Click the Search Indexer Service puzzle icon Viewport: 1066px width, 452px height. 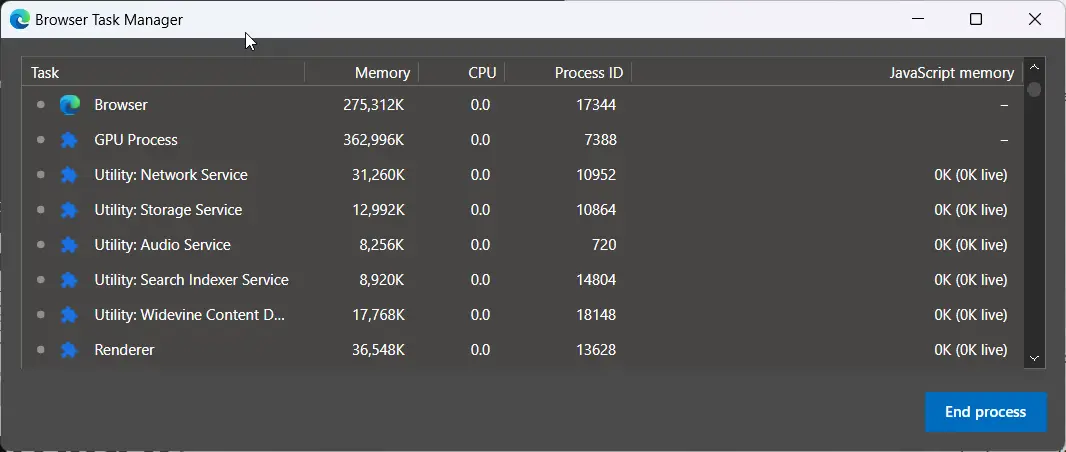69,280
